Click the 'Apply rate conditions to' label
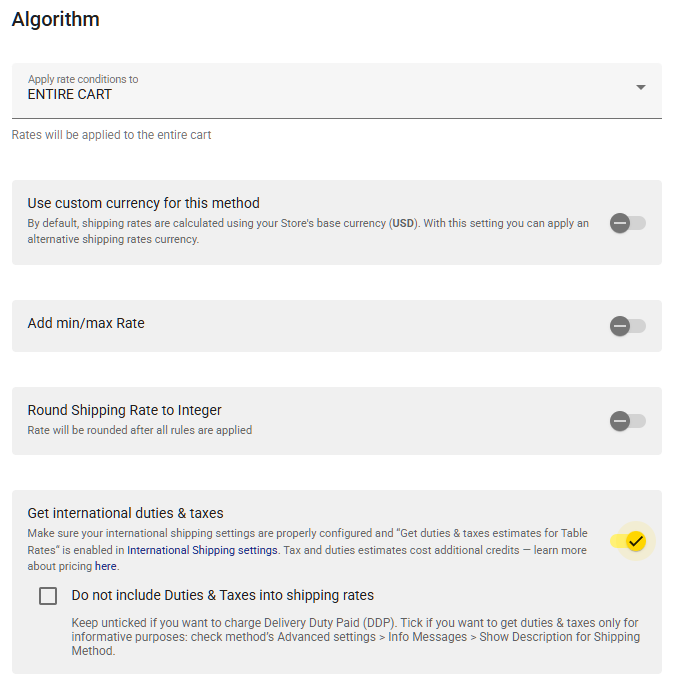Image resolution: width=678 pixels, height=682 pixels. tap(83, 79)
